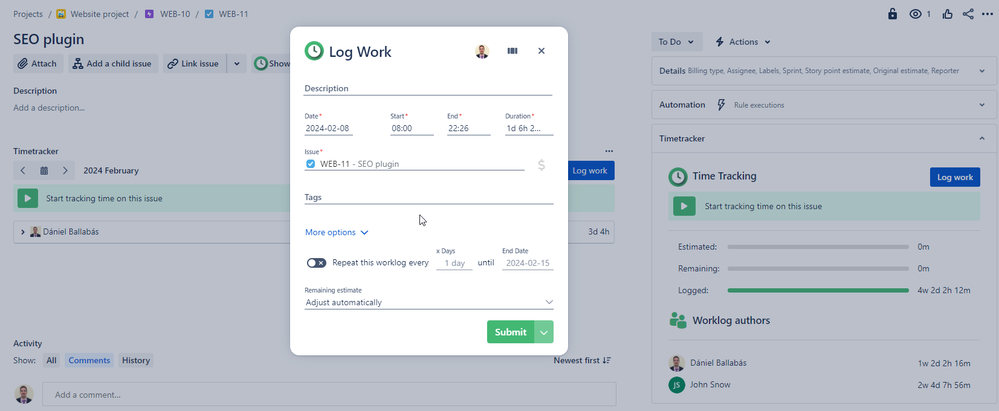
Task: Open the Timetracker calendar icon
Action: pos(44,171)
